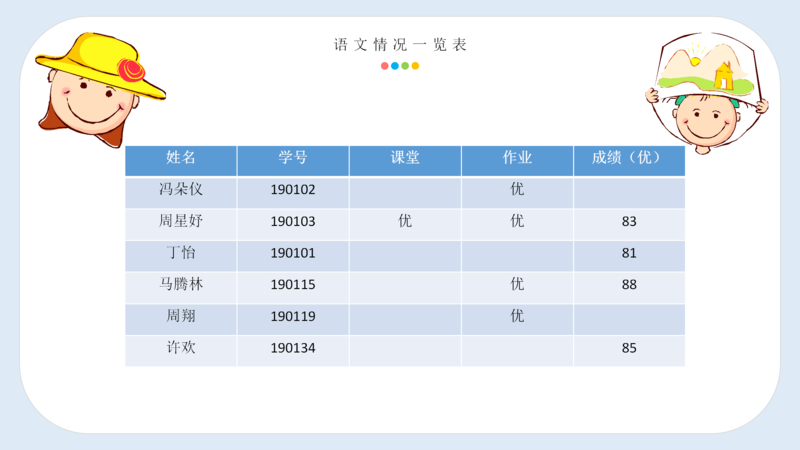Click the name cell 冯朵仪
The image size is (800, 450).
[x=181, y=192]
